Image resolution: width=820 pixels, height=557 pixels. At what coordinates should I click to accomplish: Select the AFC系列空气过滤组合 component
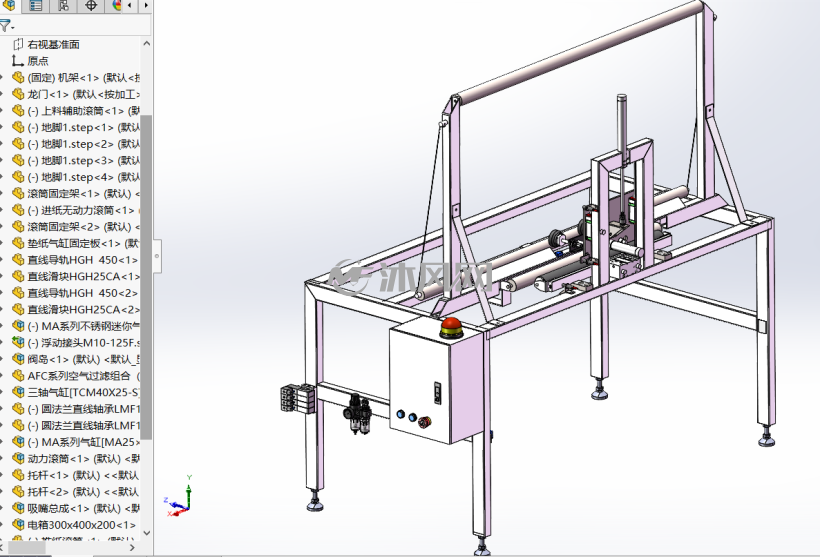(76, 376)
